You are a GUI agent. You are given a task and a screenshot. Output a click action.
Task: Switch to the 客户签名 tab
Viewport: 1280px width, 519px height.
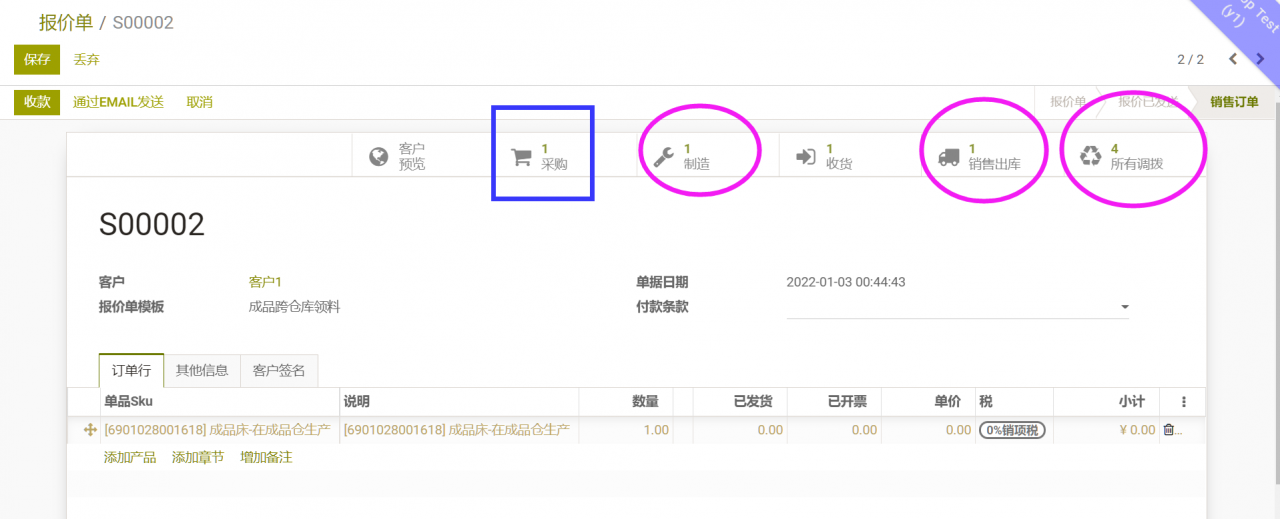279,370
